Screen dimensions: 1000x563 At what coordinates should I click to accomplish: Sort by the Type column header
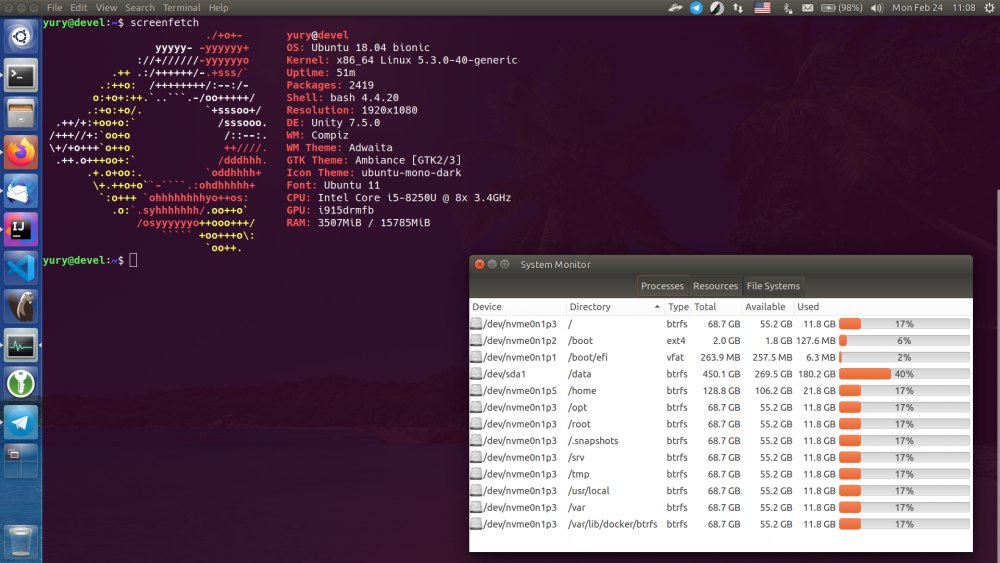[x=678, y=307]
